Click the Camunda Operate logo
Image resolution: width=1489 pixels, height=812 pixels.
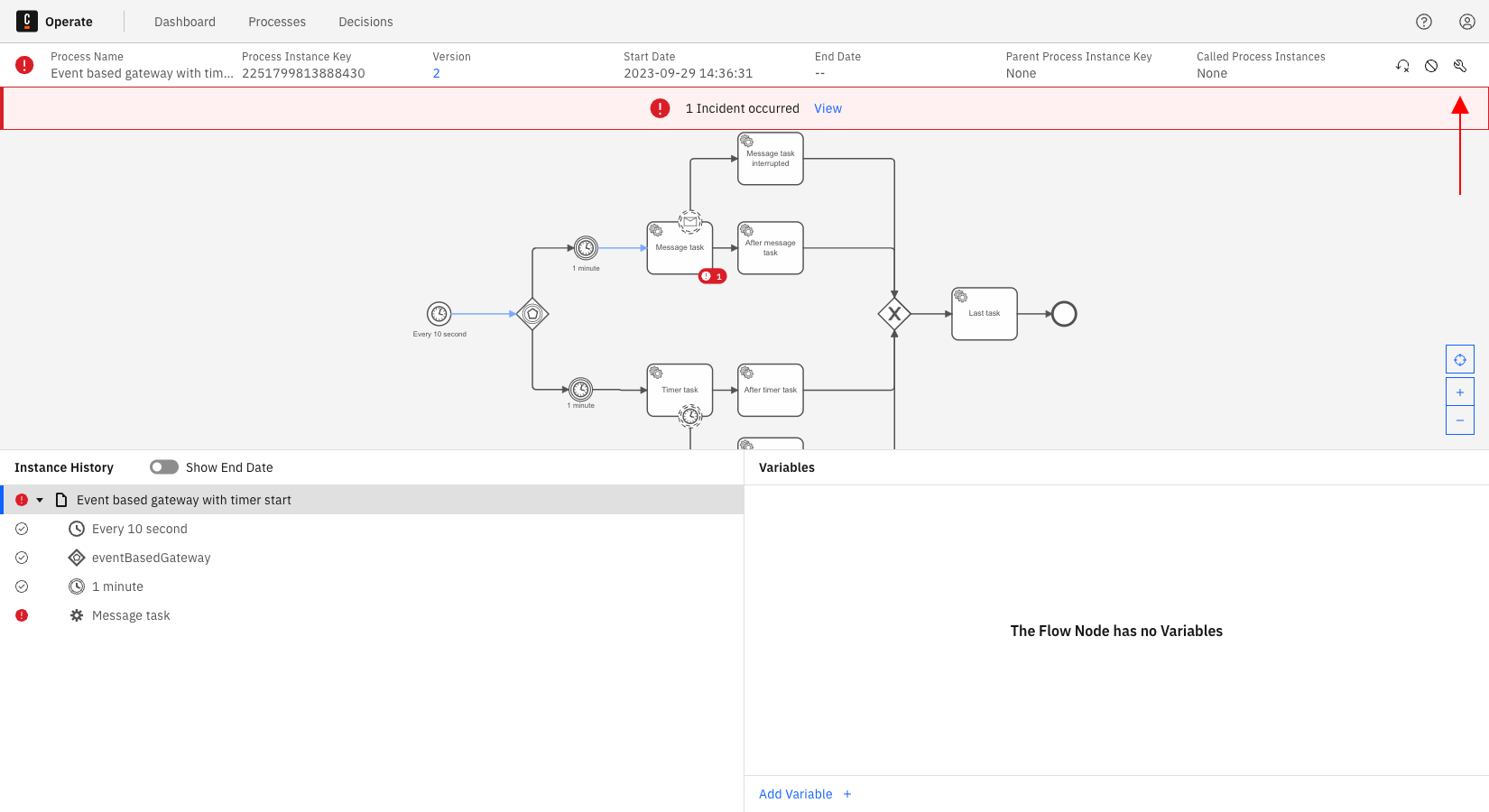pos(27,22)
